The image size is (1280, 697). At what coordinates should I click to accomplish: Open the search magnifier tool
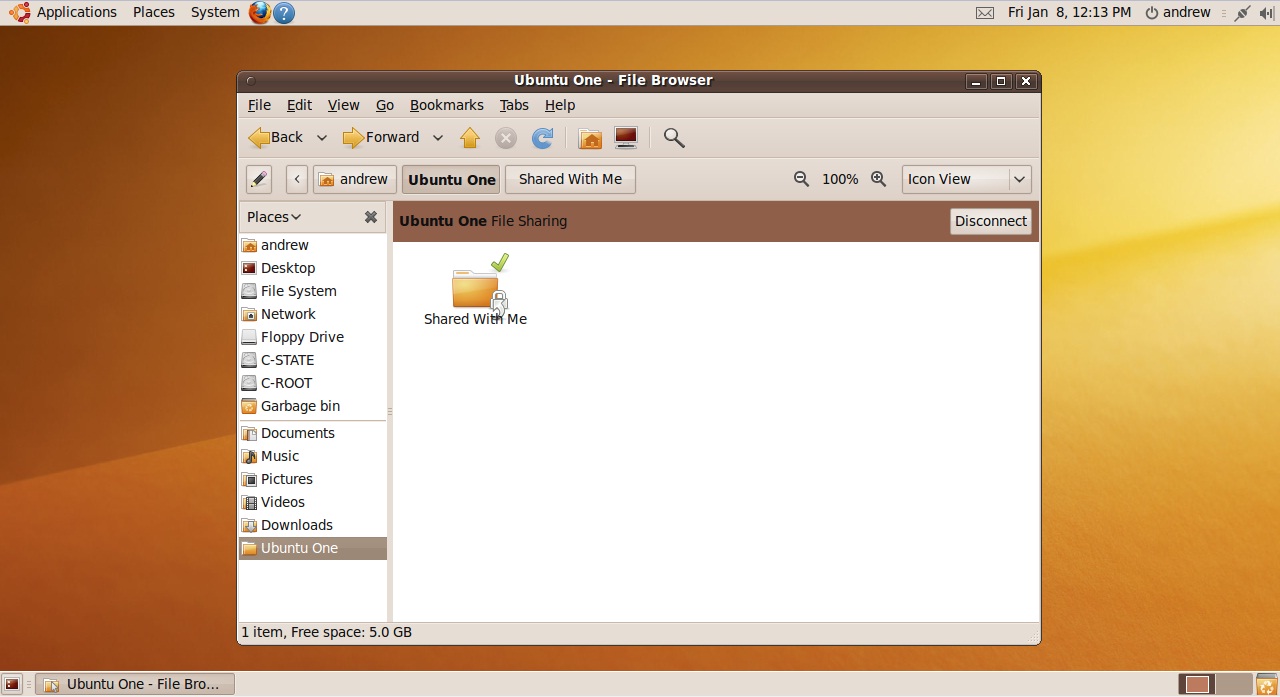[674, 138]
